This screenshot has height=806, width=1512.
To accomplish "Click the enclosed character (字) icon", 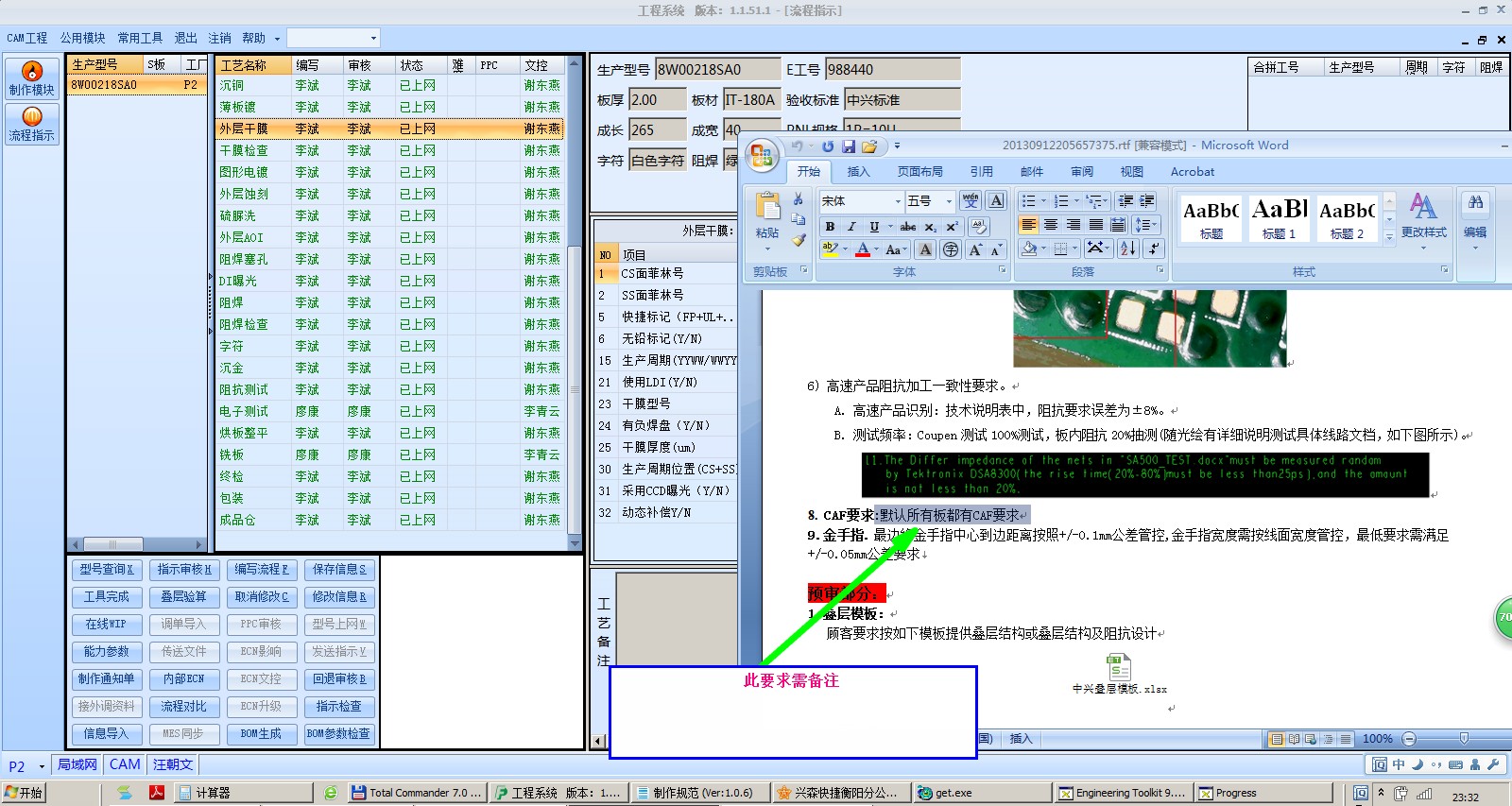I will tap(951, 249).
